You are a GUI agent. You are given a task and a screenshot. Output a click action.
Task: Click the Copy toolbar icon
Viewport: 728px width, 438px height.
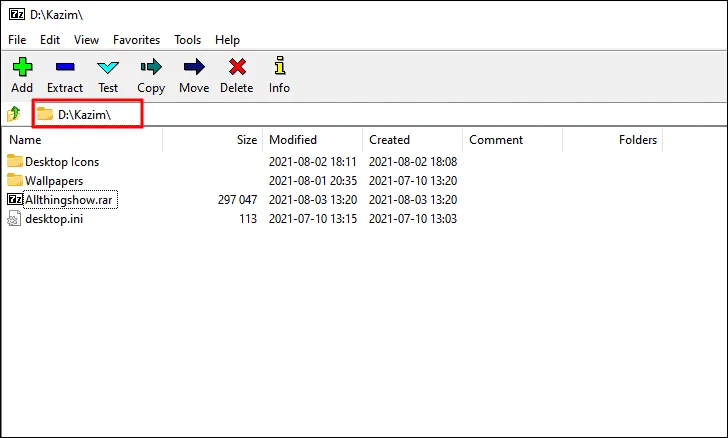tap(151, 68)
